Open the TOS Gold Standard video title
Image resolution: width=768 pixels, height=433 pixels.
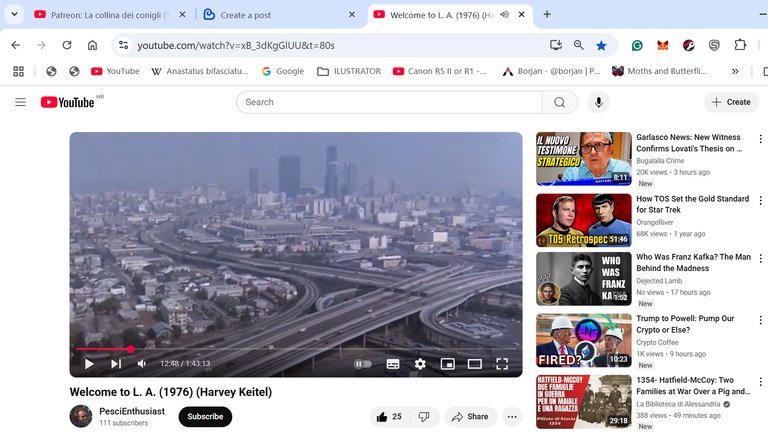[692, 204]
